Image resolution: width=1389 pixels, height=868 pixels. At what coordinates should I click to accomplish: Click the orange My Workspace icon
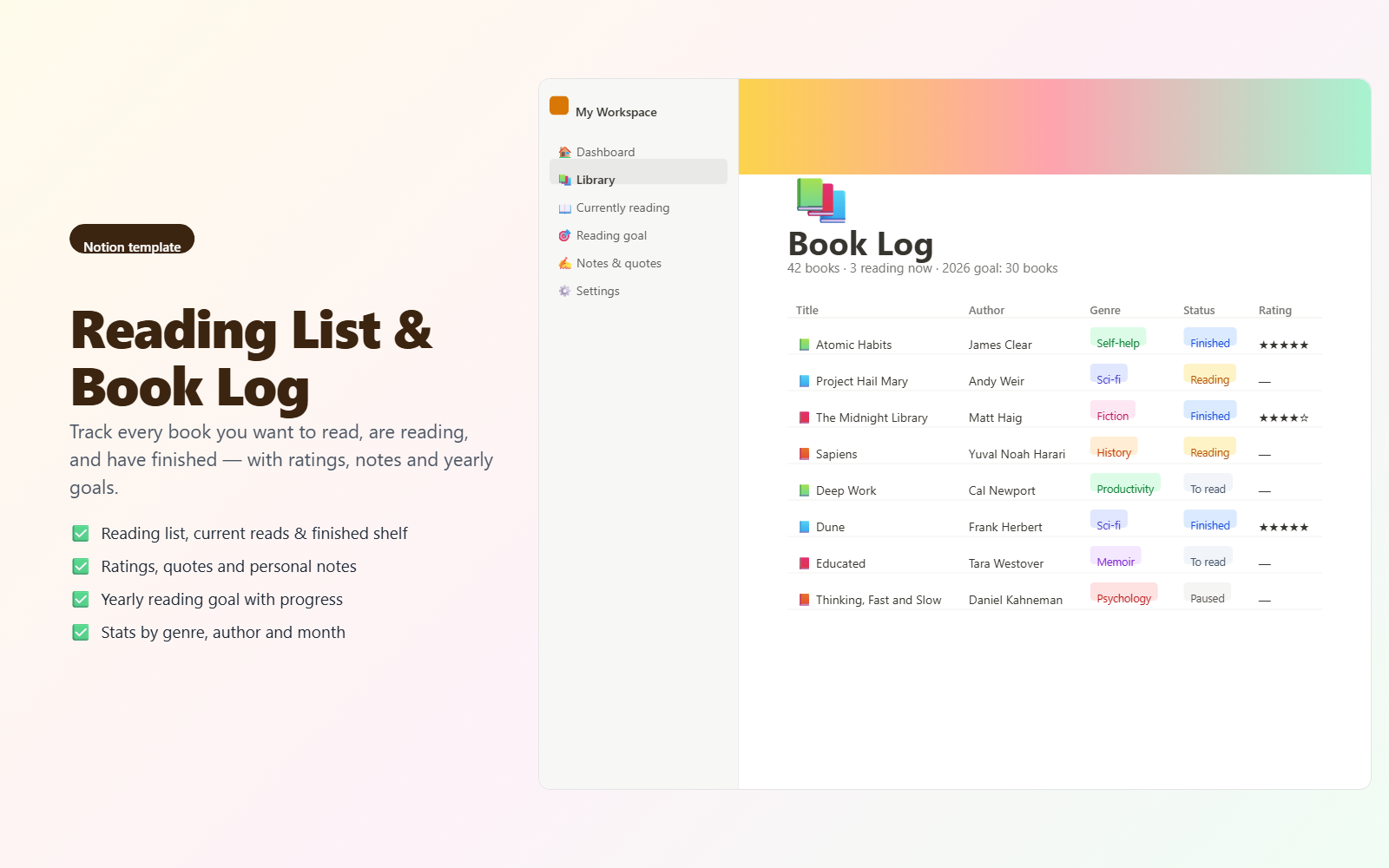(559, 106)
